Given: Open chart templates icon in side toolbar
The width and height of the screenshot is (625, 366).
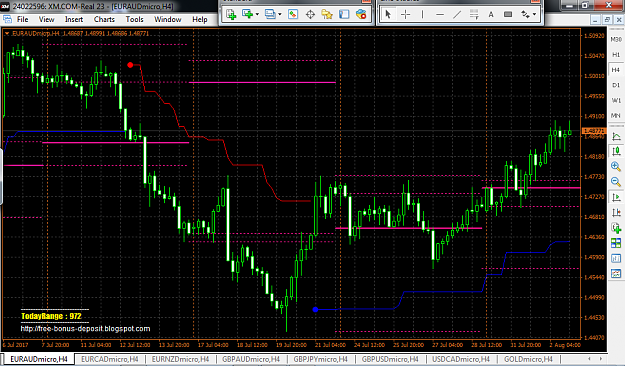Looking at the screenshot, I should (x=616, y=274).
